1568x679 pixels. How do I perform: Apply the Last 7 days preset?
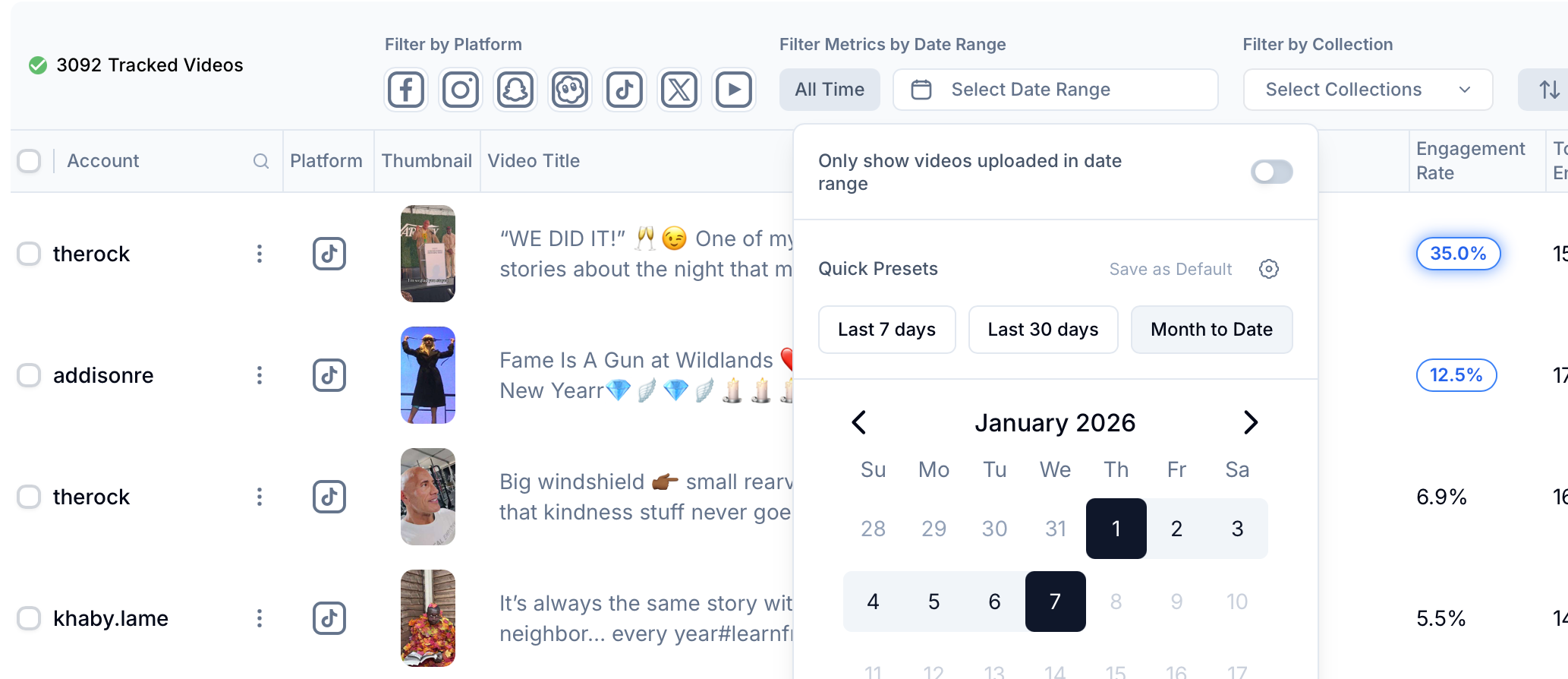point(886,330)
